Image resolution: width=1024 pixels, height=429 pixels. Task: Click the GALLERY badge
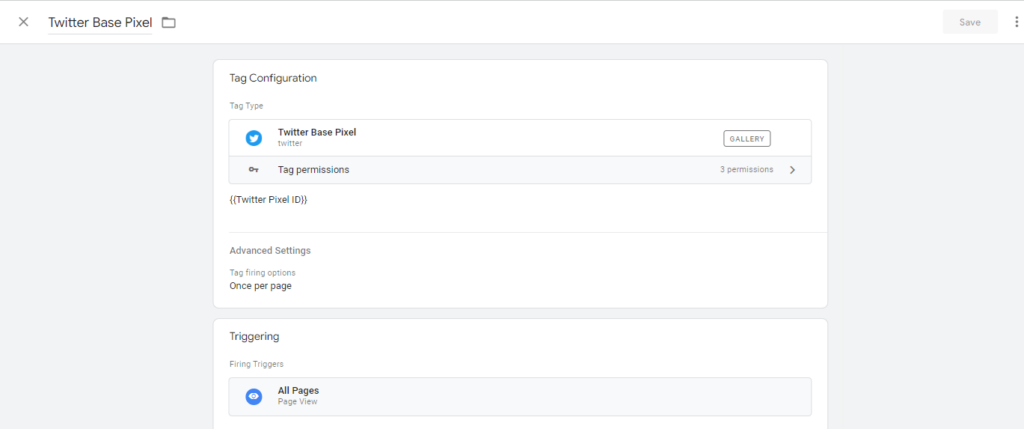click(747, 138)
